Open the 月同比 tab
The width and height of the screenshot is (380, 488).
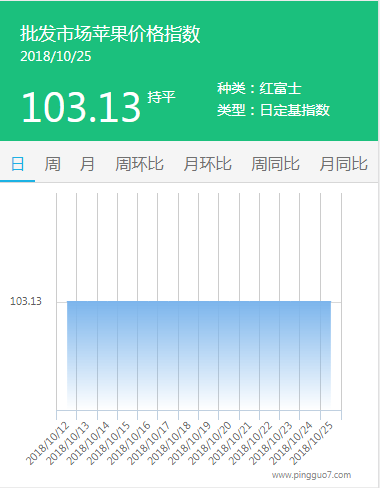(x=343, y=164)
